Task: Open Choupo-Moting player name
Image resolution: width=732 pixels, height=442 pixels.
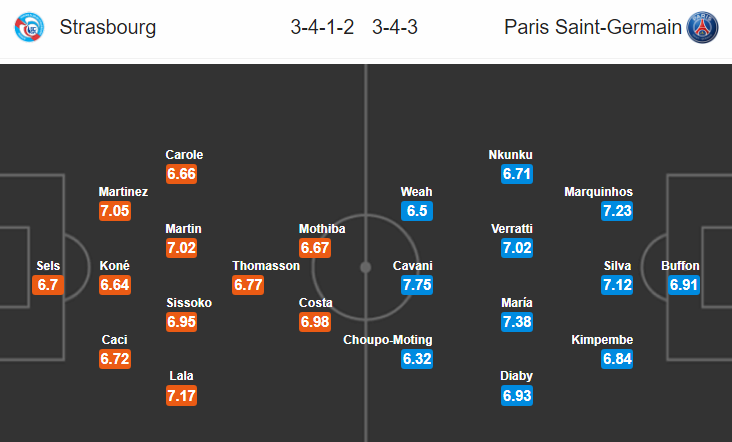Action: point(388,340)
